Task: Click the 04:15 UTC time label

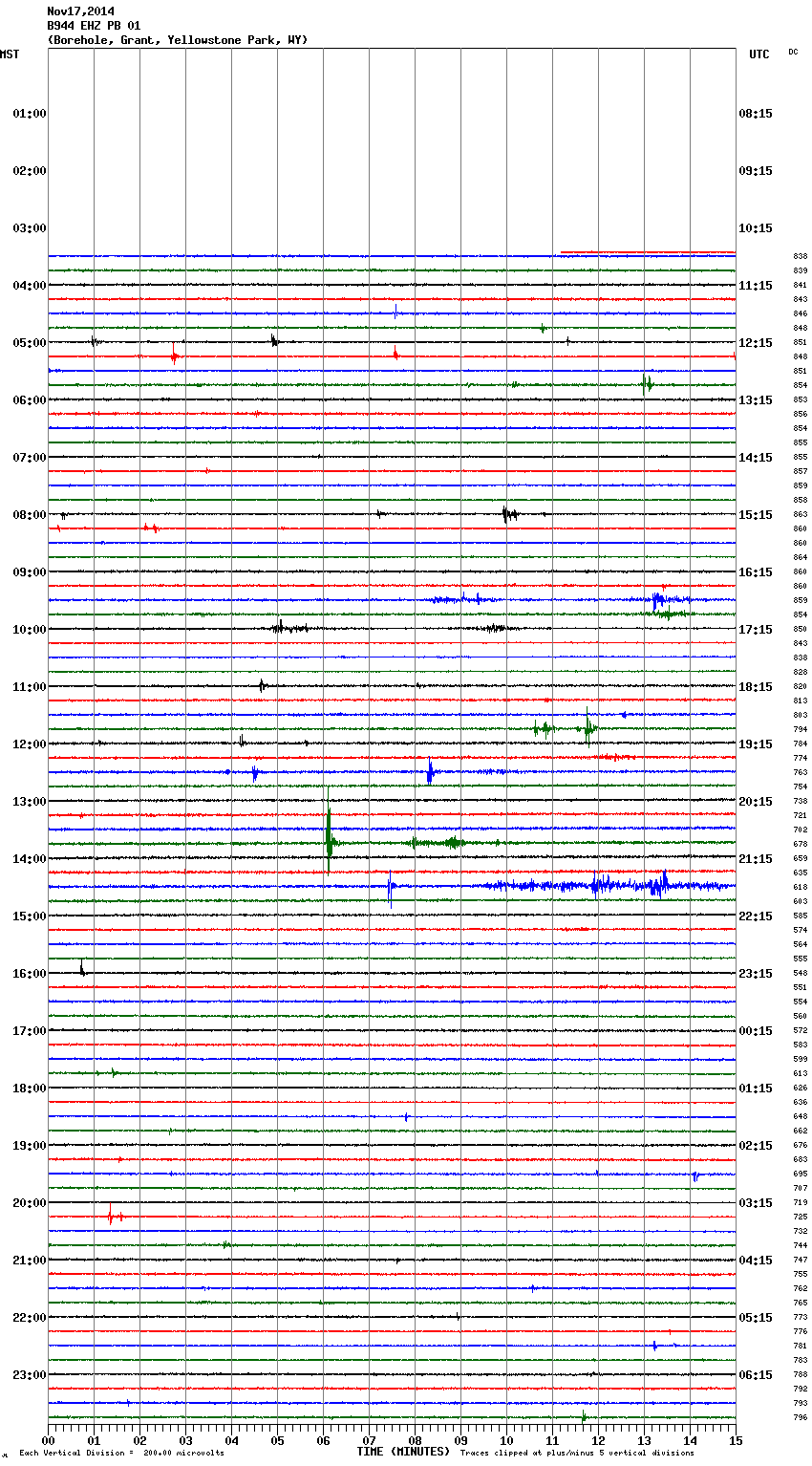Action: pyautogui.click(x=756, y=1261)
